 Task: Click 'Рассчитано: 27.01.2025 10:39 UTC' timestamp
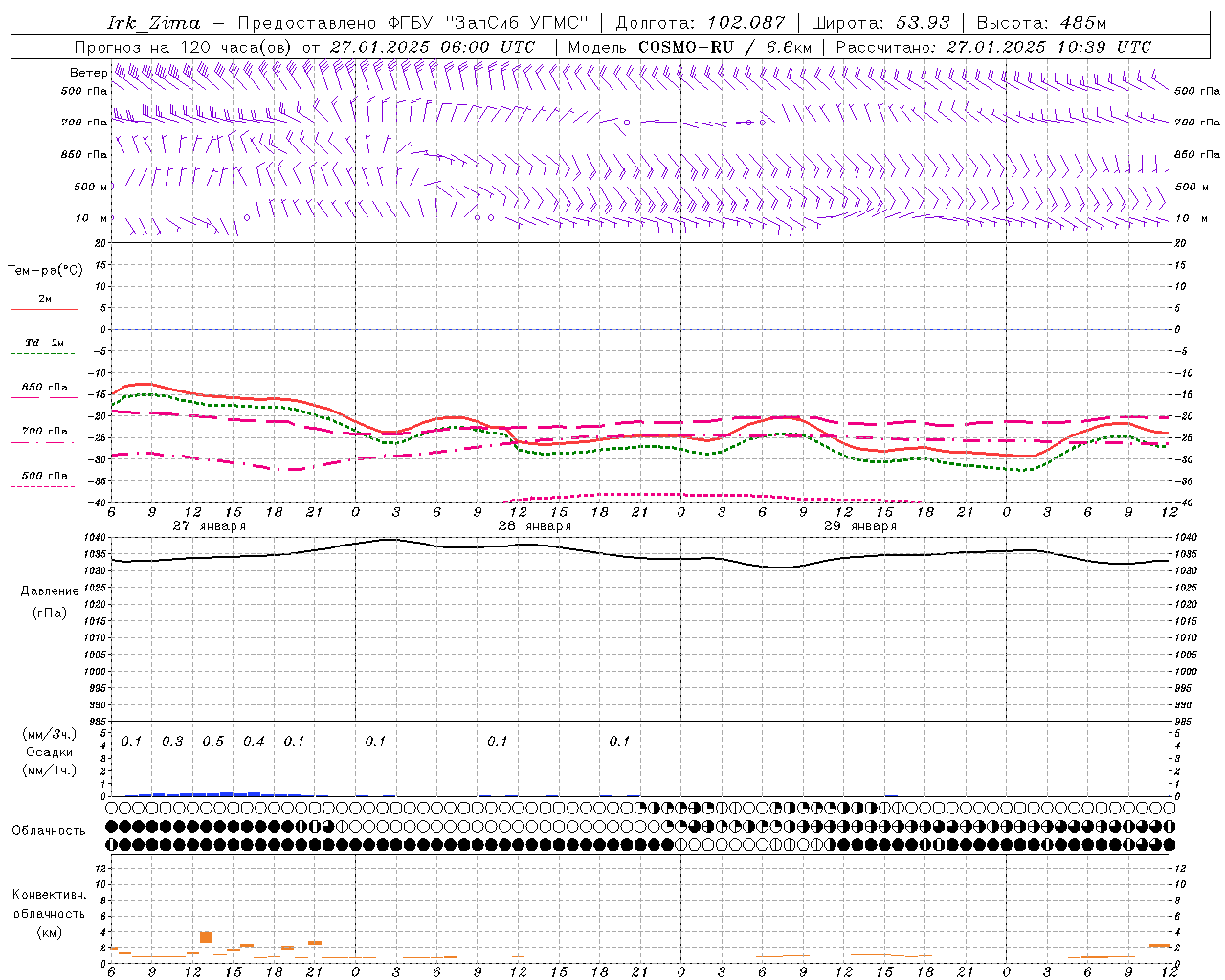click(x=993, y=47)
